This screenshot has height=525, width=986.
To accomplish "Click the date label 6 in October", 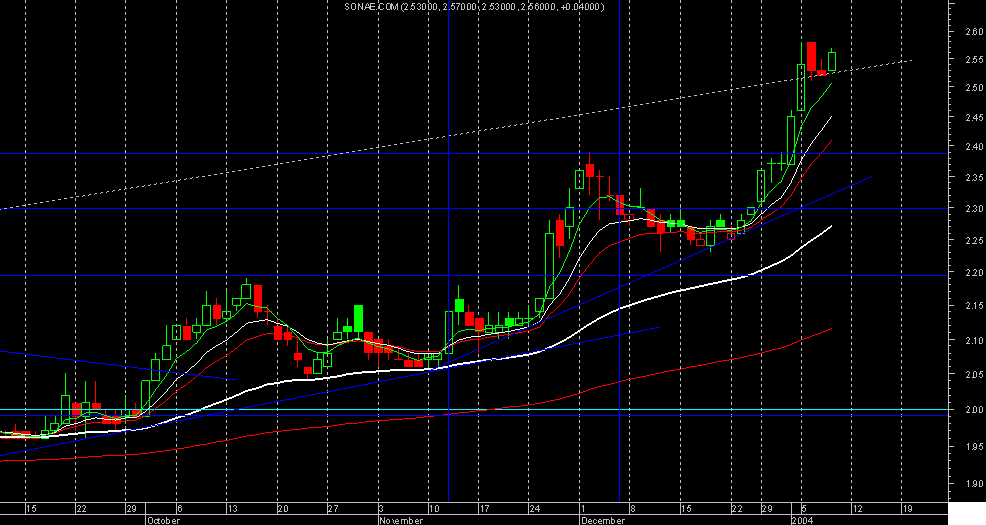I will tap(180, 509).
